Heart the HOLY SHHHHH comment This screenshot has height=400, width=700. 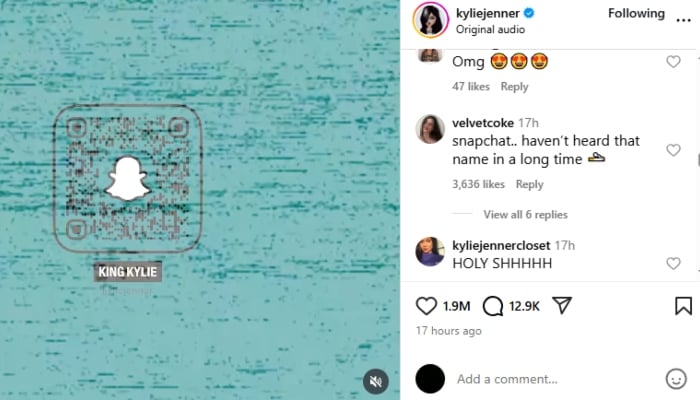click(673, 263)
